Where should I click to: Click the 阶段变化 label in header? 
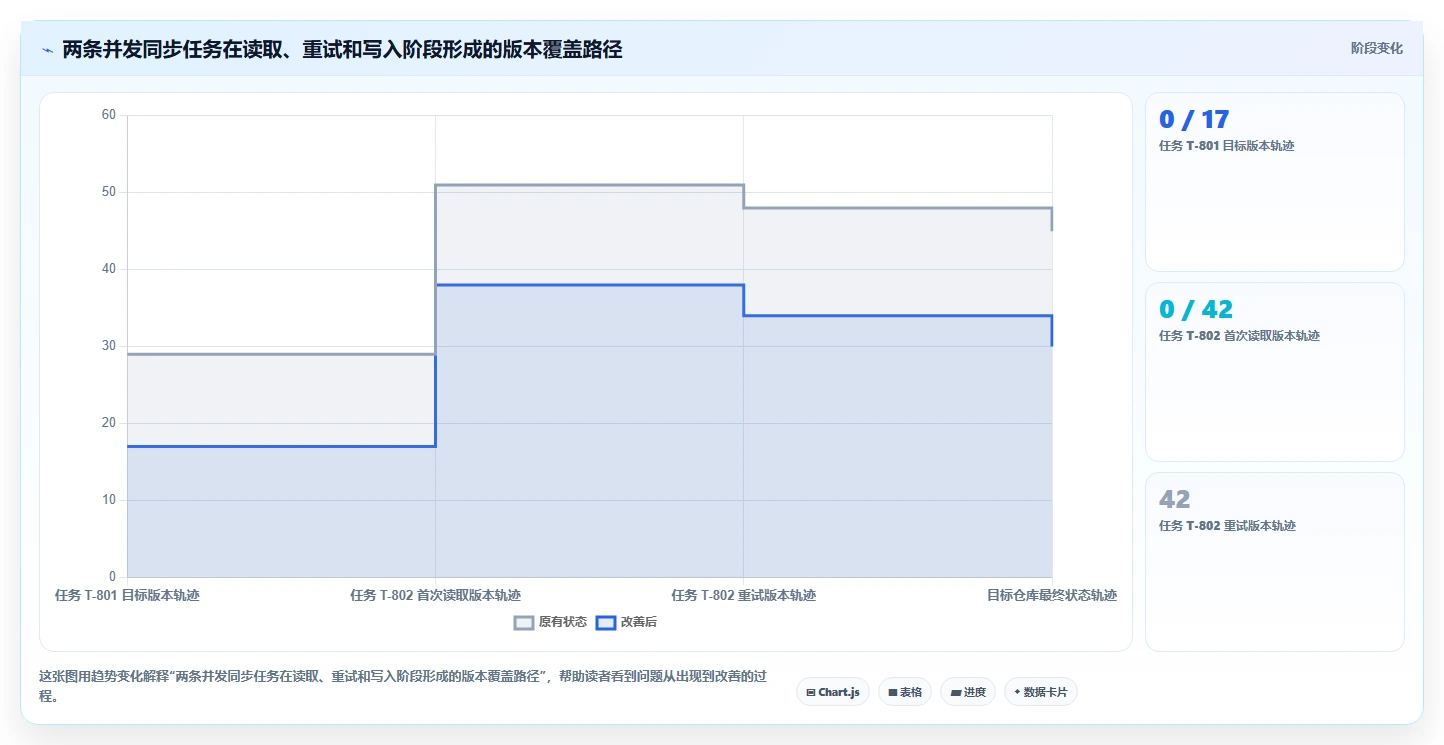(x=1377, y=48)
